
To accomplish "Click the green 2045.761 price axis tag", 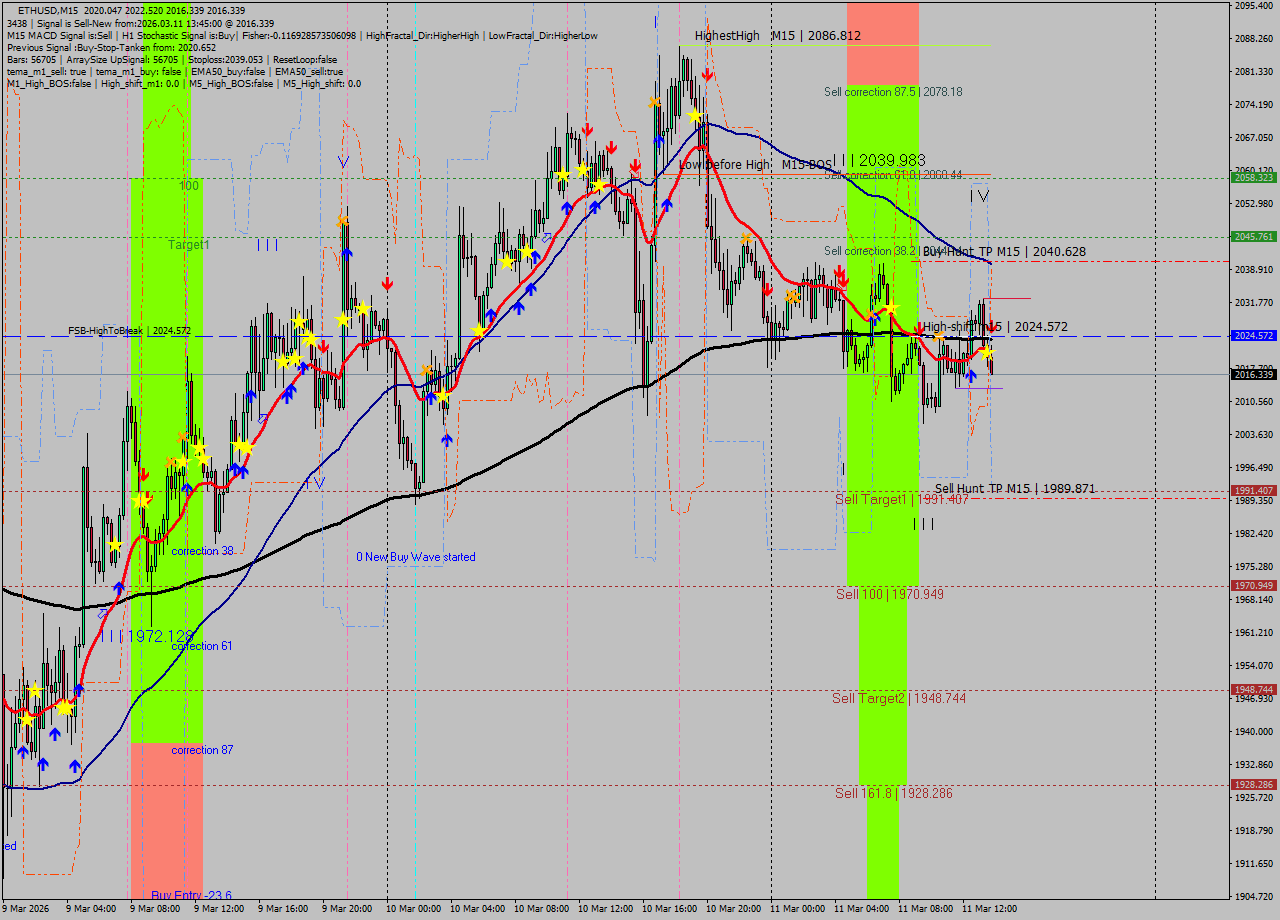I will click(x=1253, y=237).
